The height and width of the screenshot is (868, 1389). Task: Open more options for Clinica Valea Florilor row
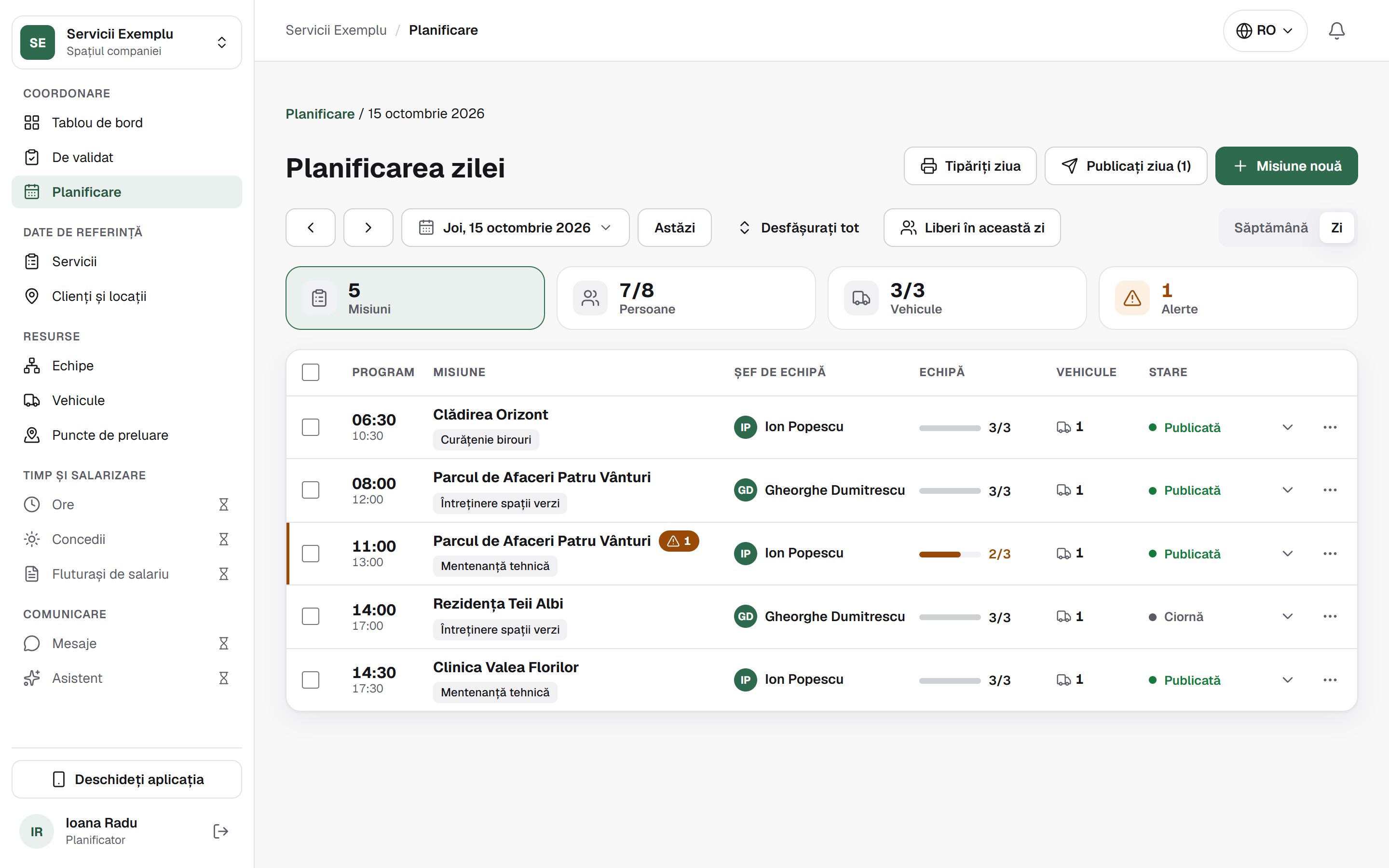tap(1330, 680)
